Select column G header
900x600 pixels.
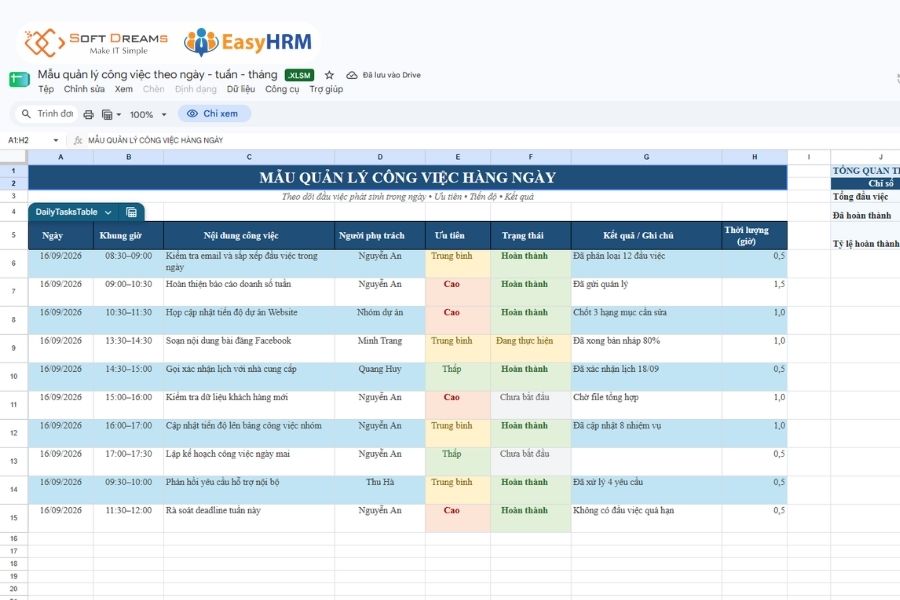tap(646, 157)
